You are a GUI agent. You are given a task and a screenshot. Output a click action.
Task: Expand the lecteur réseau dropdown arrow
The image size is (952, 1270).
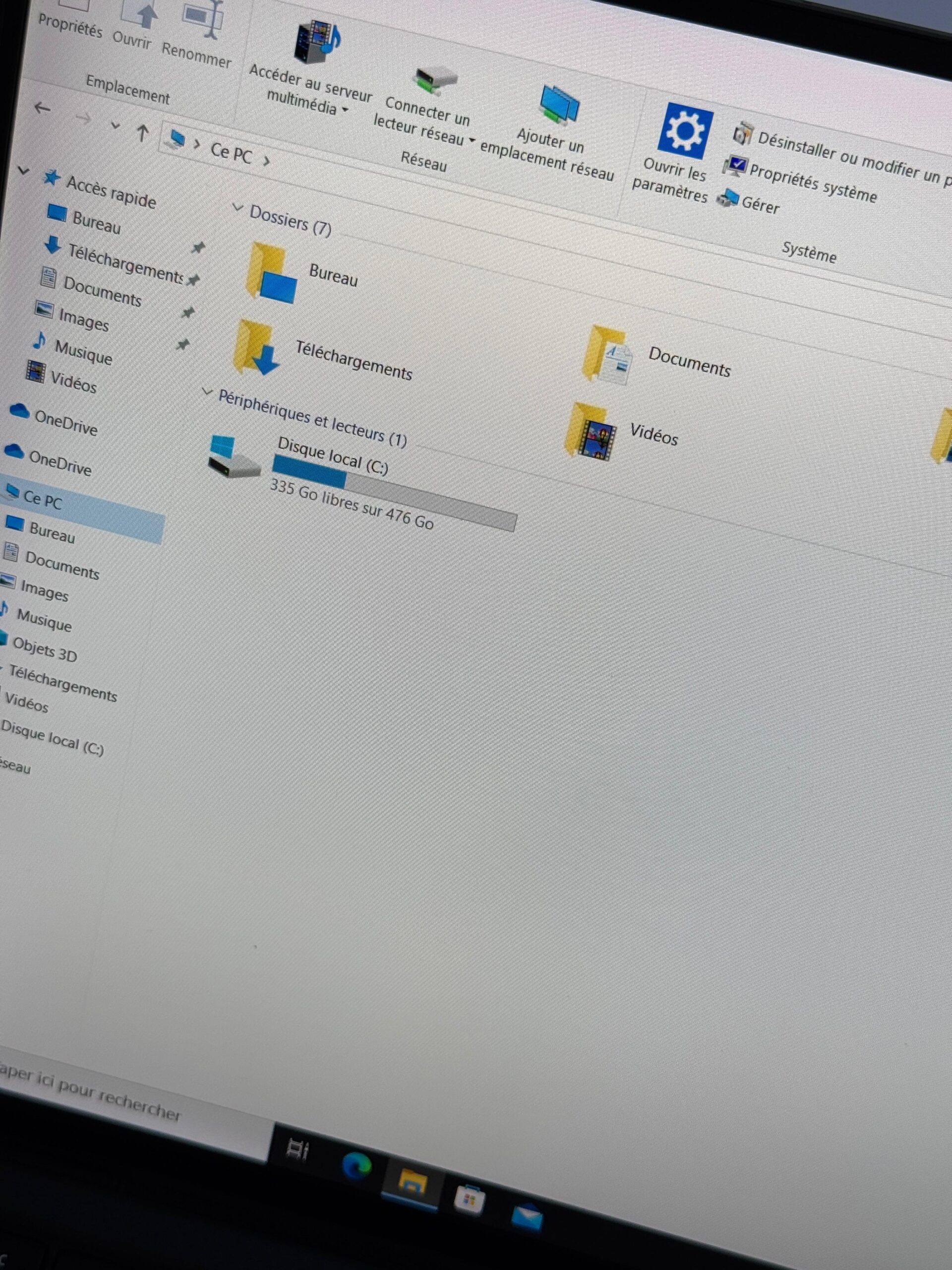point(472,140)
